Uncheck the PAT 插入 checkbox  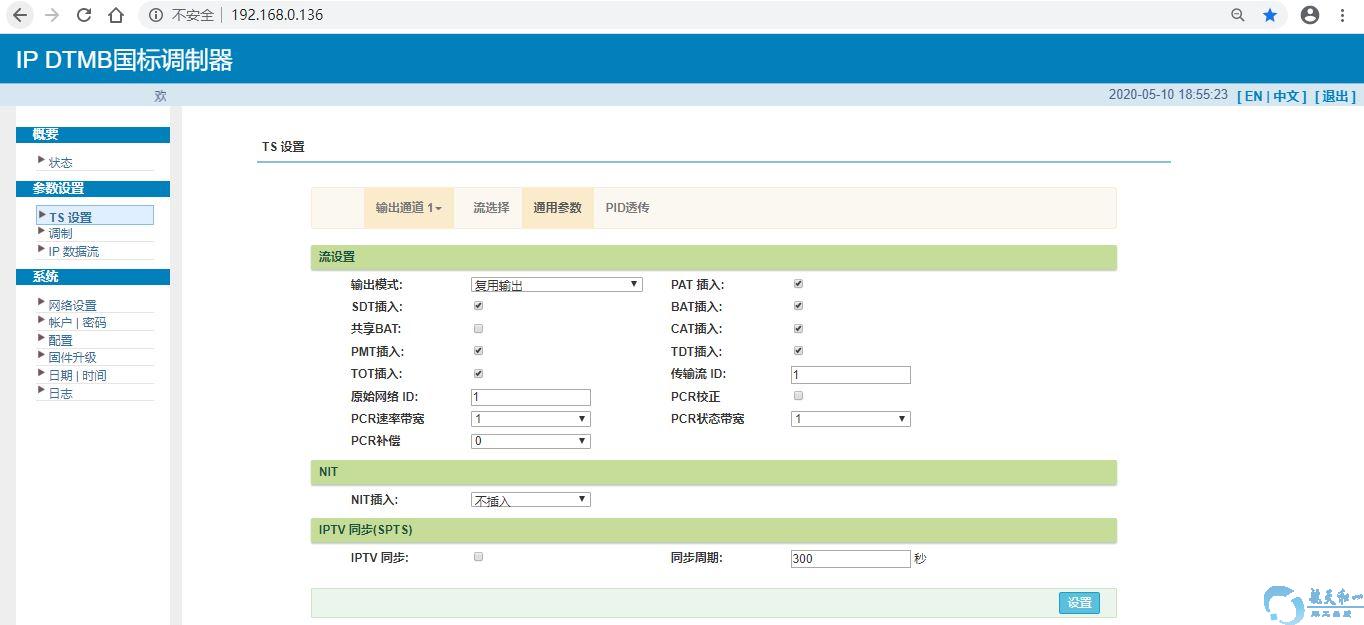(798, 284)
